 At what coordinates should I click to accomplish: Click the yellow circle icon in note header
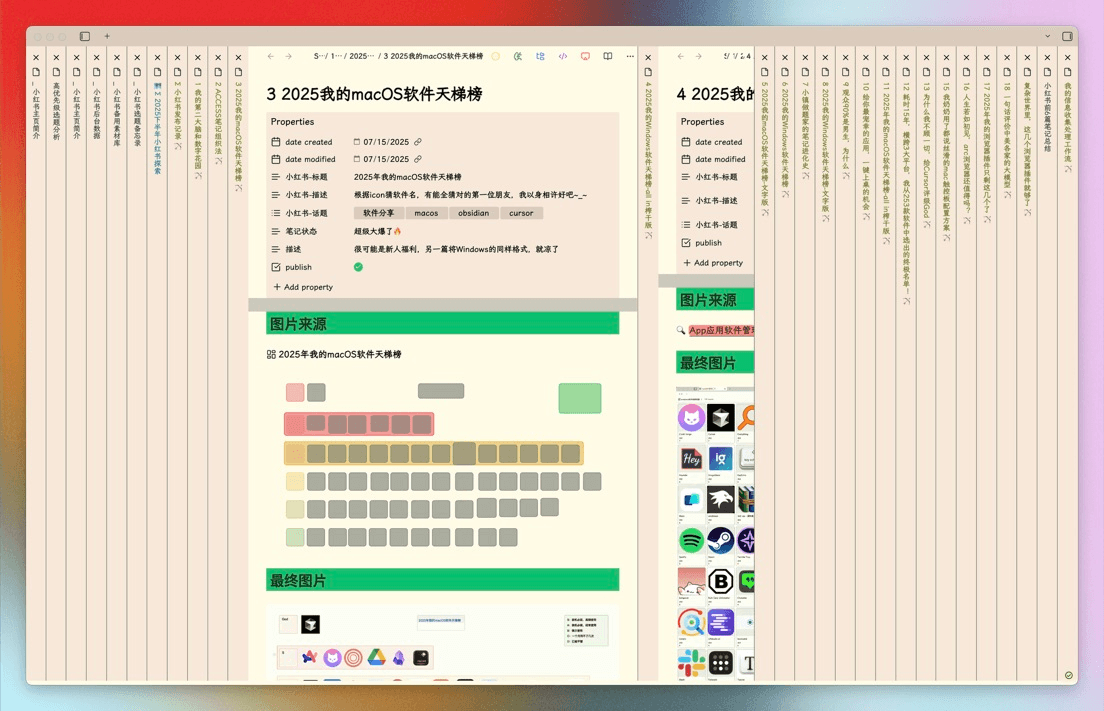495,57
